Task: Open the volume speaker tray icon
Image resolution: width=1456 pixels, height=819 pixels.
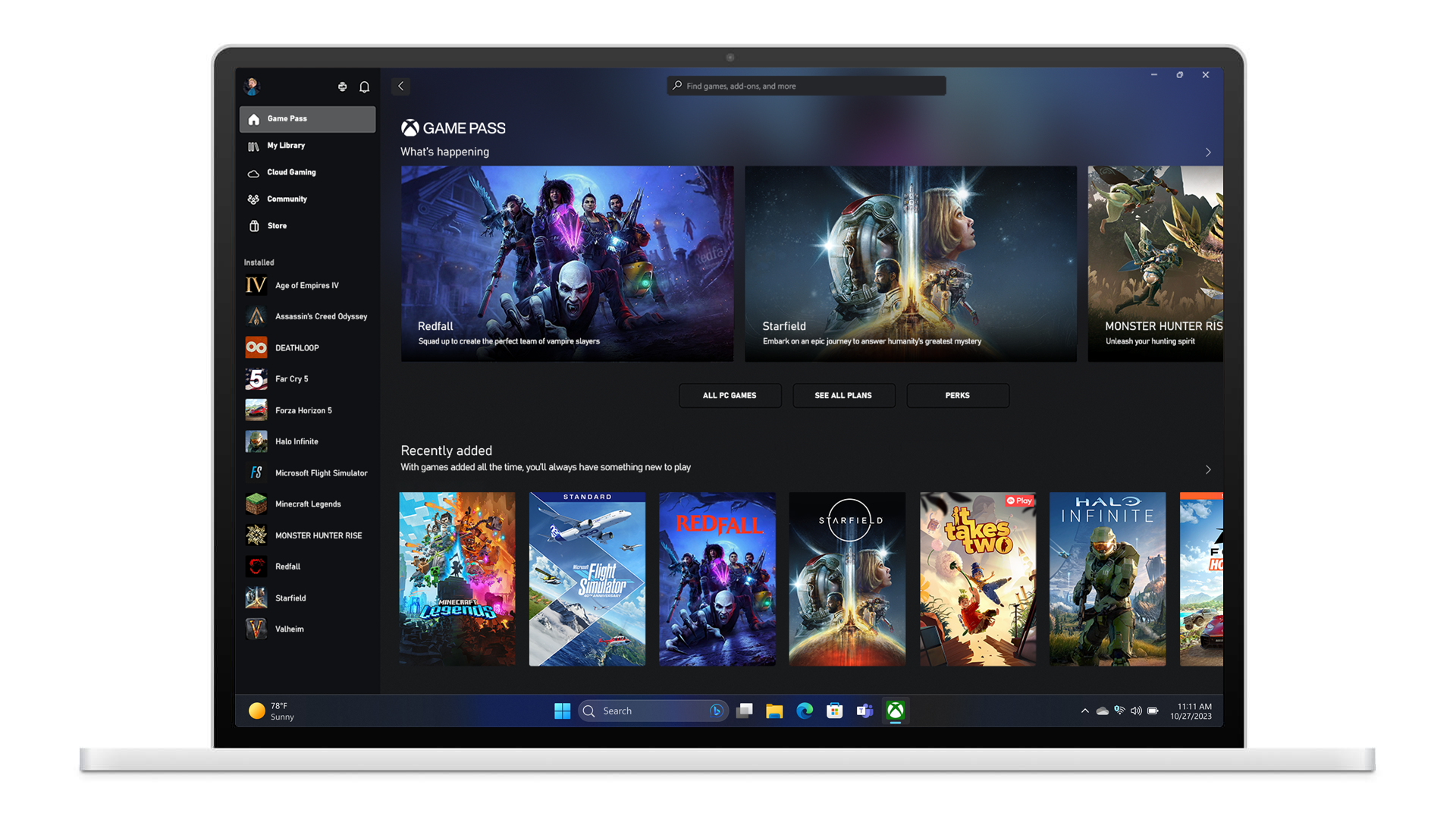Action: (x=1136, y=711)
